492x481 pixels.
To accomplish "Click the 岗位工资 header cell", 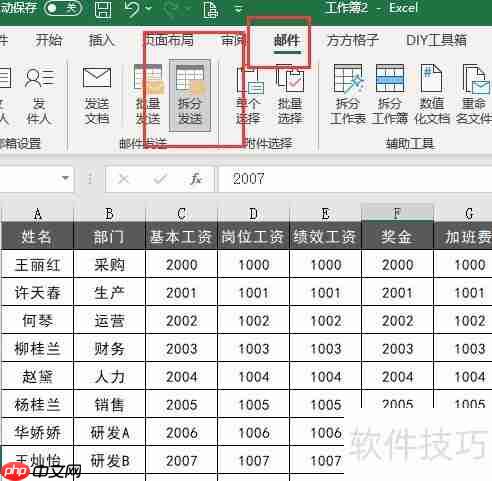I will tap(253, 236).
